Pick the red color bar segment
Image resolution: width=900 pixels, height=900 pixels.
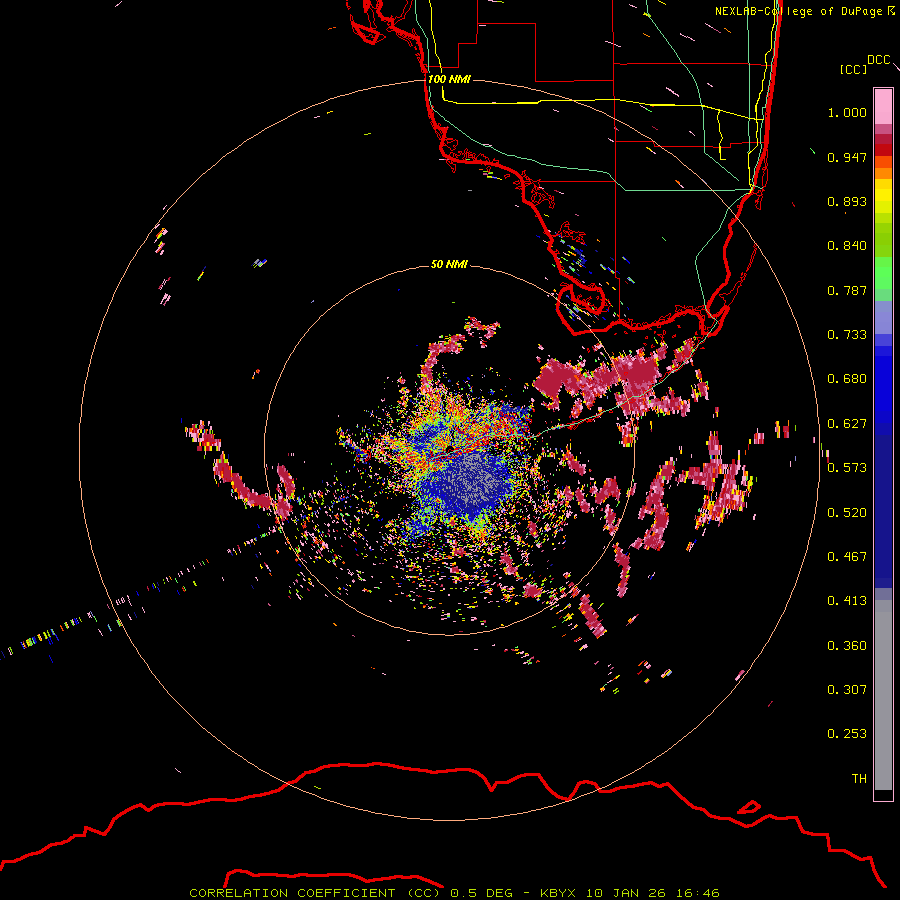point(883,150)
